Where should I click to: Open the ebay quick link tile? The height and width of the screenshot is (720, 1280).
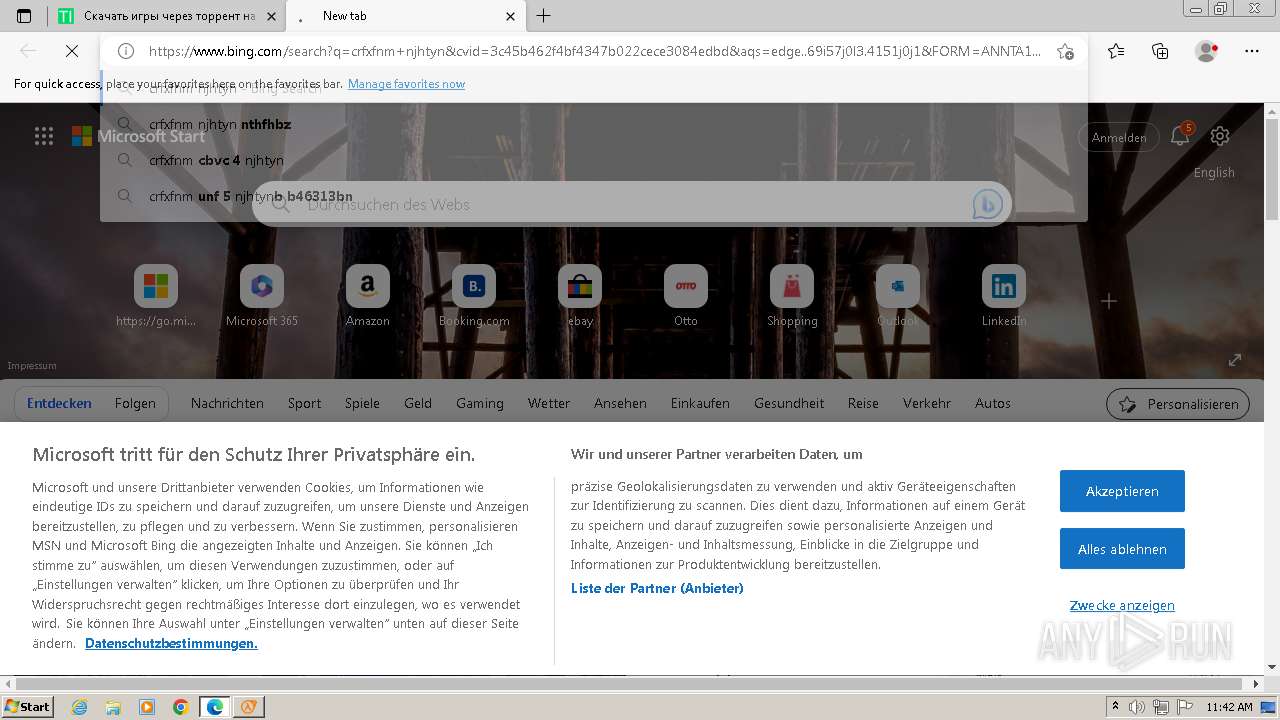pos(580,297)
